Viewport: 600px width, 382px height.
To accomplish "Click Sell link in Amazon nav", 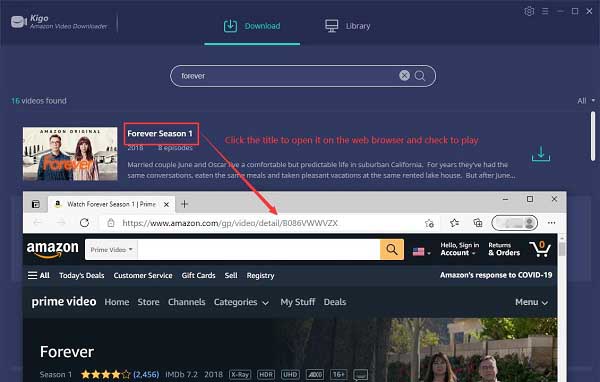I will (231, 276).
